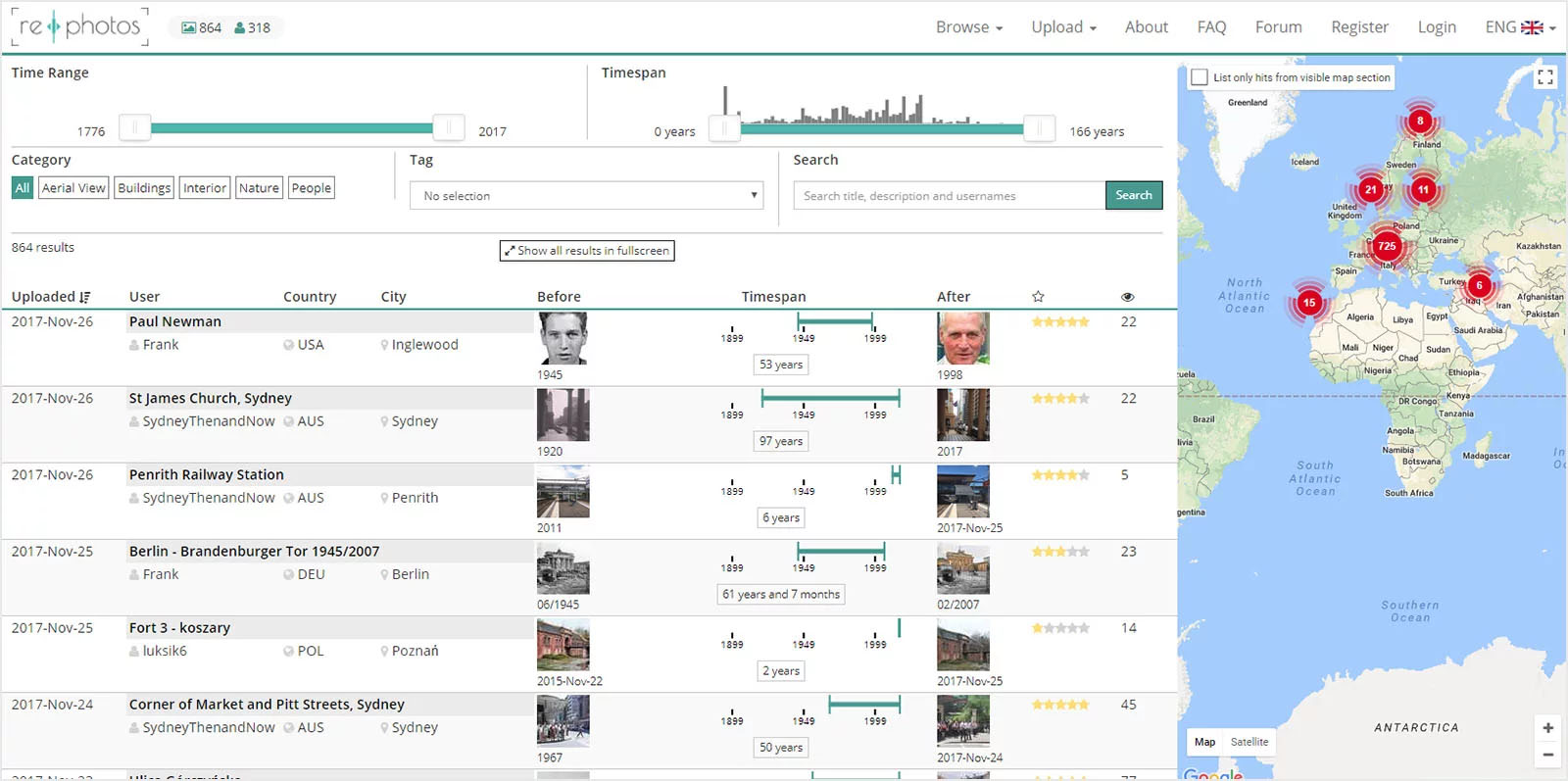Sort by star rating column icon
Viewport: 1568px width, 781px height.
pyautogui.click(x=1038, y=297)
